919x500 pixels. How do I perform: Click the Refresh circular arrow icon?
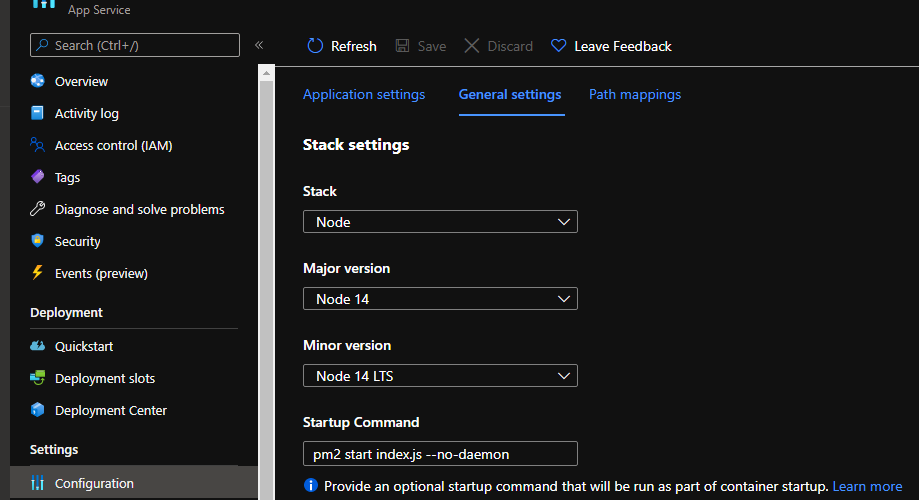click(x=315, y=46)
